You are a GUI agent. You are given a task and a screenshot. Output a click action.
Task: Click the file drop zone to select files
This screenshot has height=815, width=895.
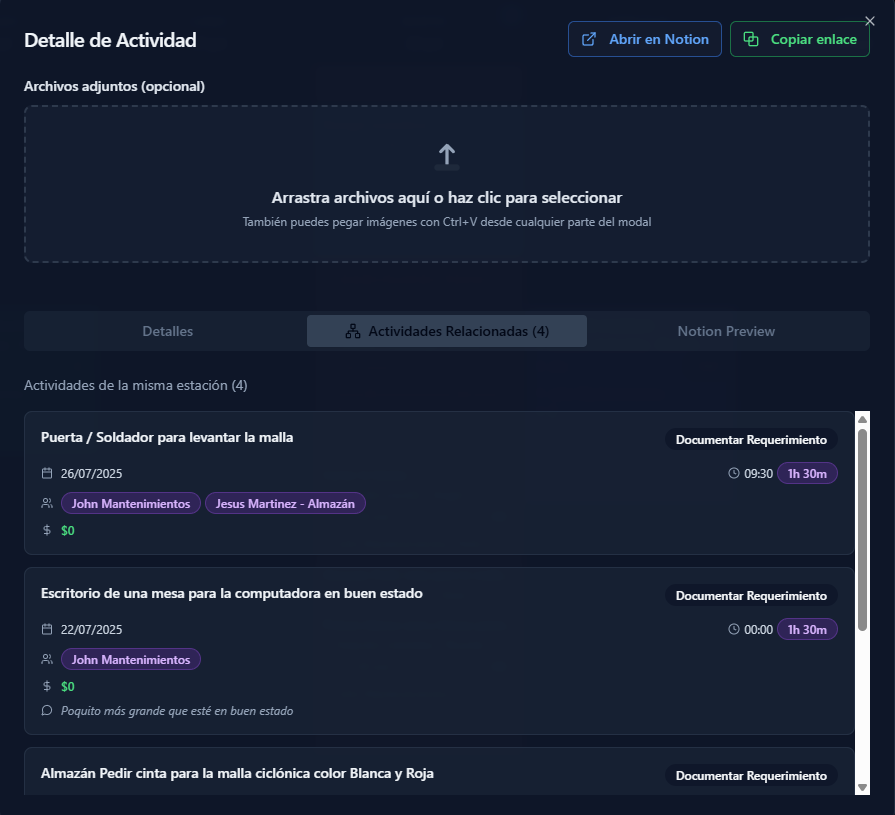pyautogui.click(x=447, y=184)
